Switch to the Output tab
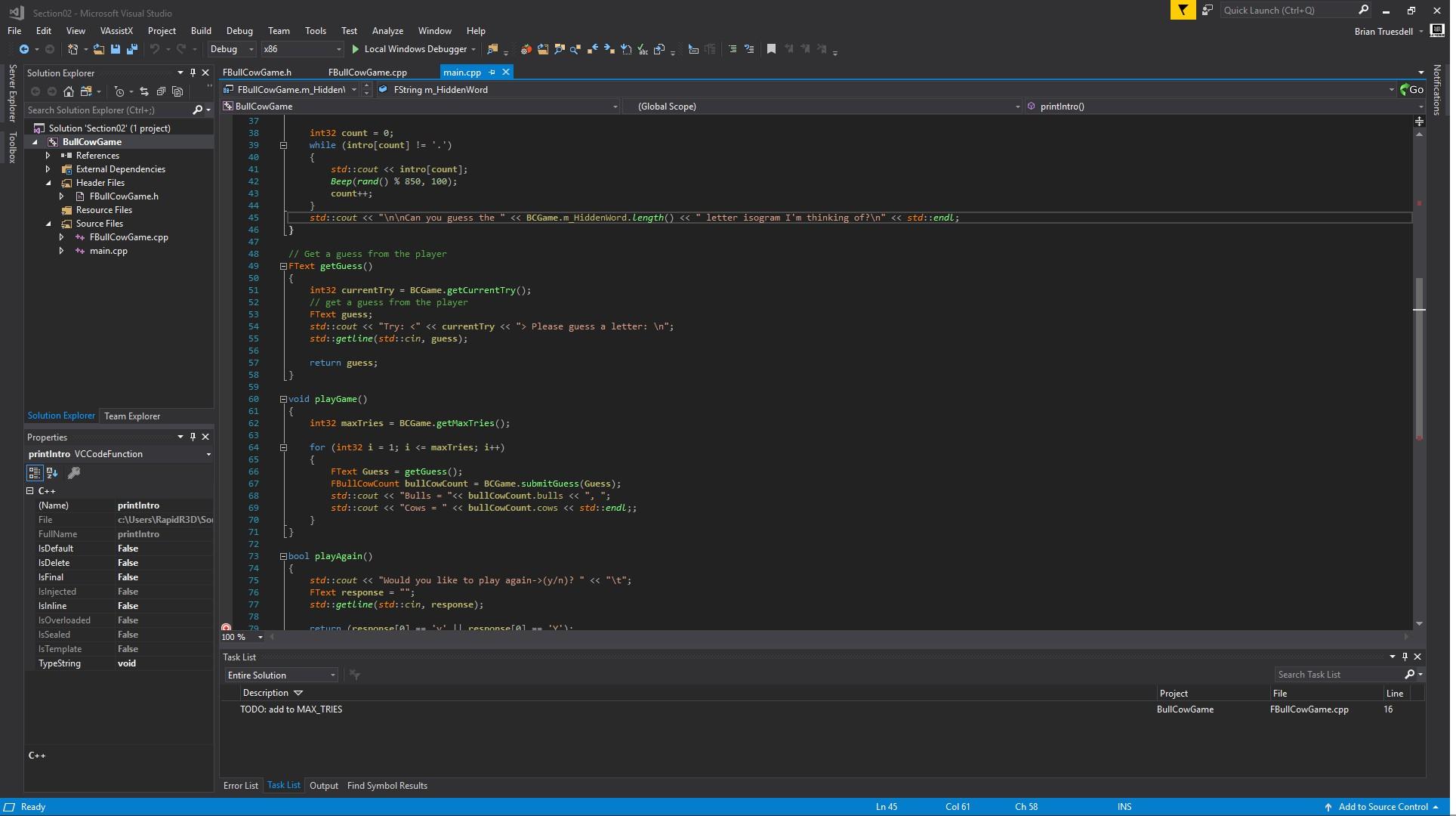The image size is (1456, 816). (x=324, y=786)
